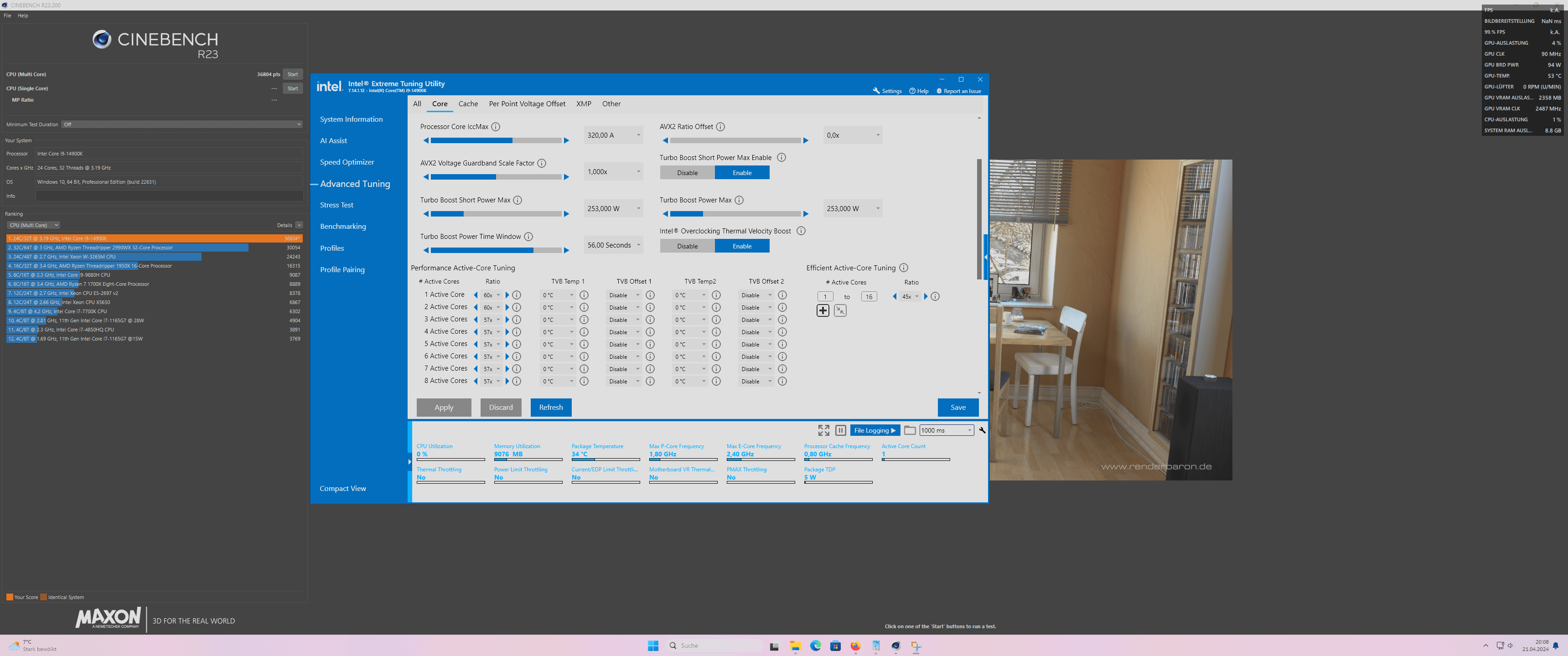Viewport: 1568px width, 656px height.
Task: Switch to the All tab
Action: (417, 104)
